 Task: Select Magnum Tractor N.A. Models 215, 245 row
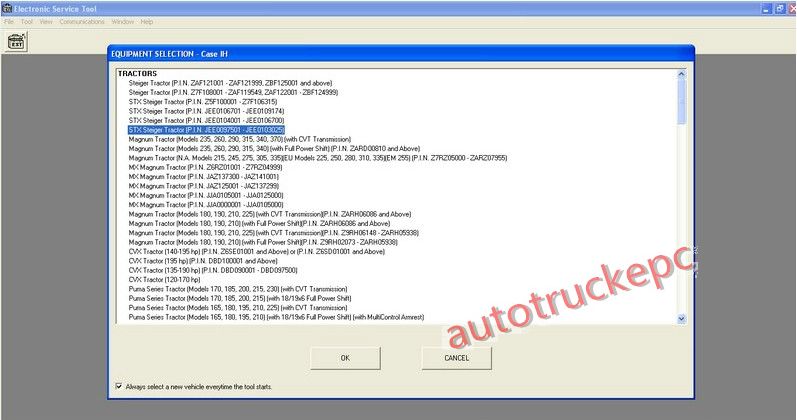(318, 158)
